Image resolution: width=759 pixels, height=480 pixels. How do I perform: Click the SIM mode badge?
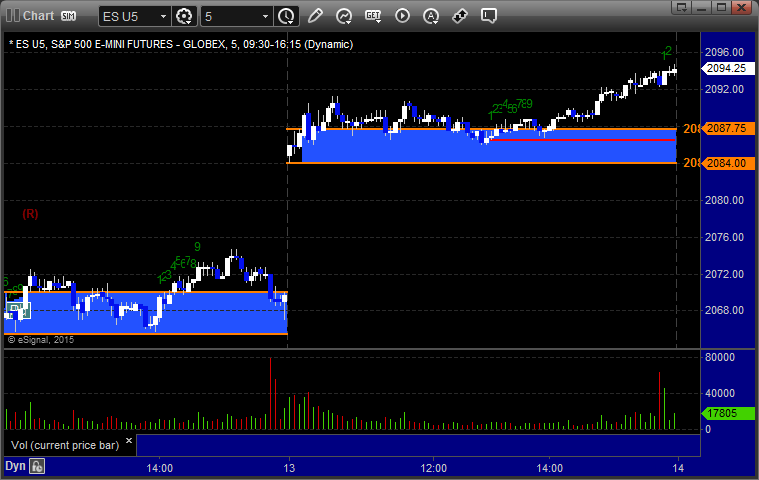point(68,16)
